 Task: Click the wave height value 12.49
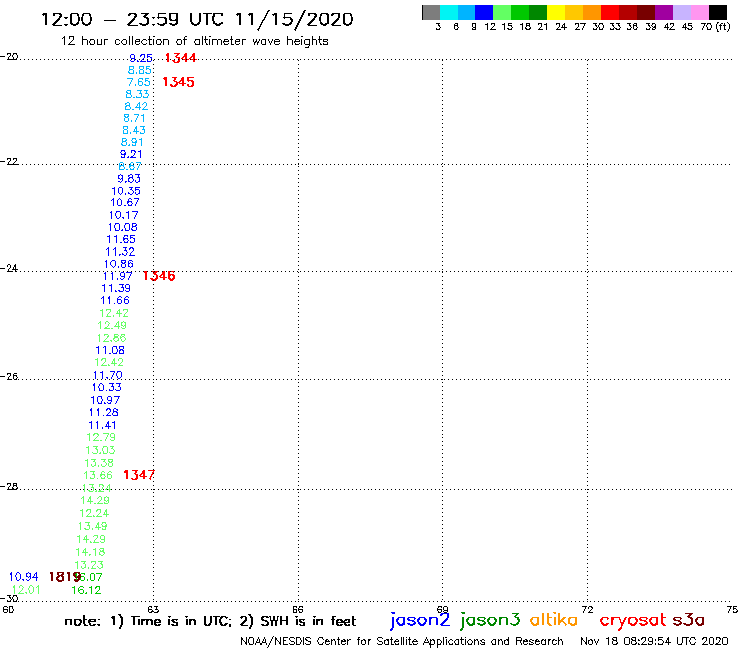(x=112, y=326)
